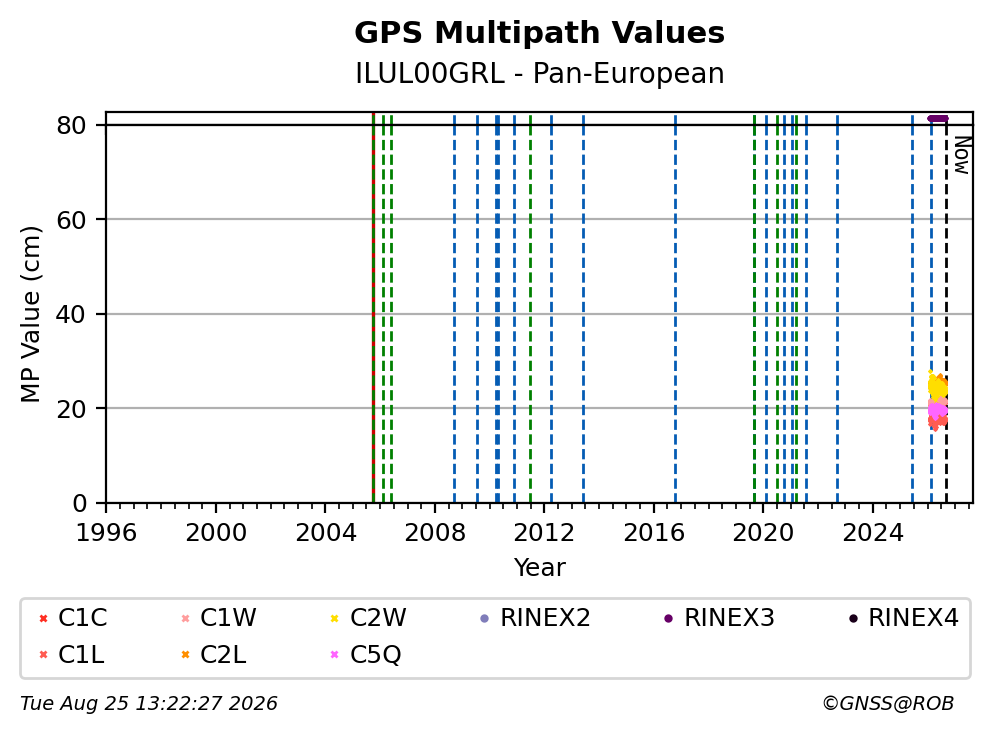Click the purple RINEX3 data points at top
The width and height of the screenshot is (992, 734).
[x=938, y=118]
